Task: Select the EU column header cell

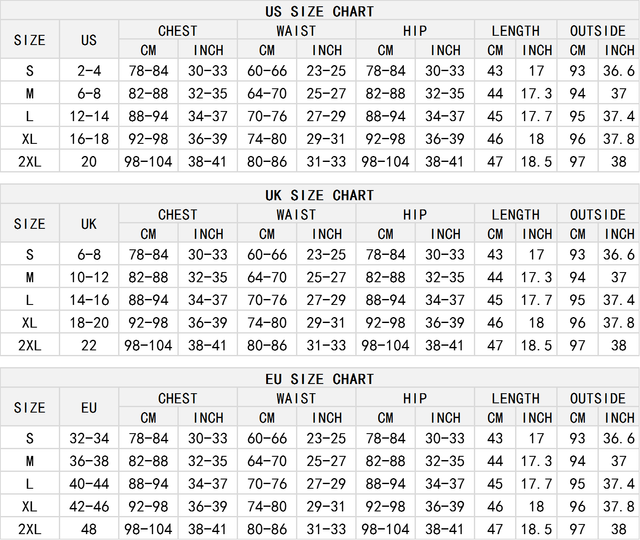Action: (89, 408)
